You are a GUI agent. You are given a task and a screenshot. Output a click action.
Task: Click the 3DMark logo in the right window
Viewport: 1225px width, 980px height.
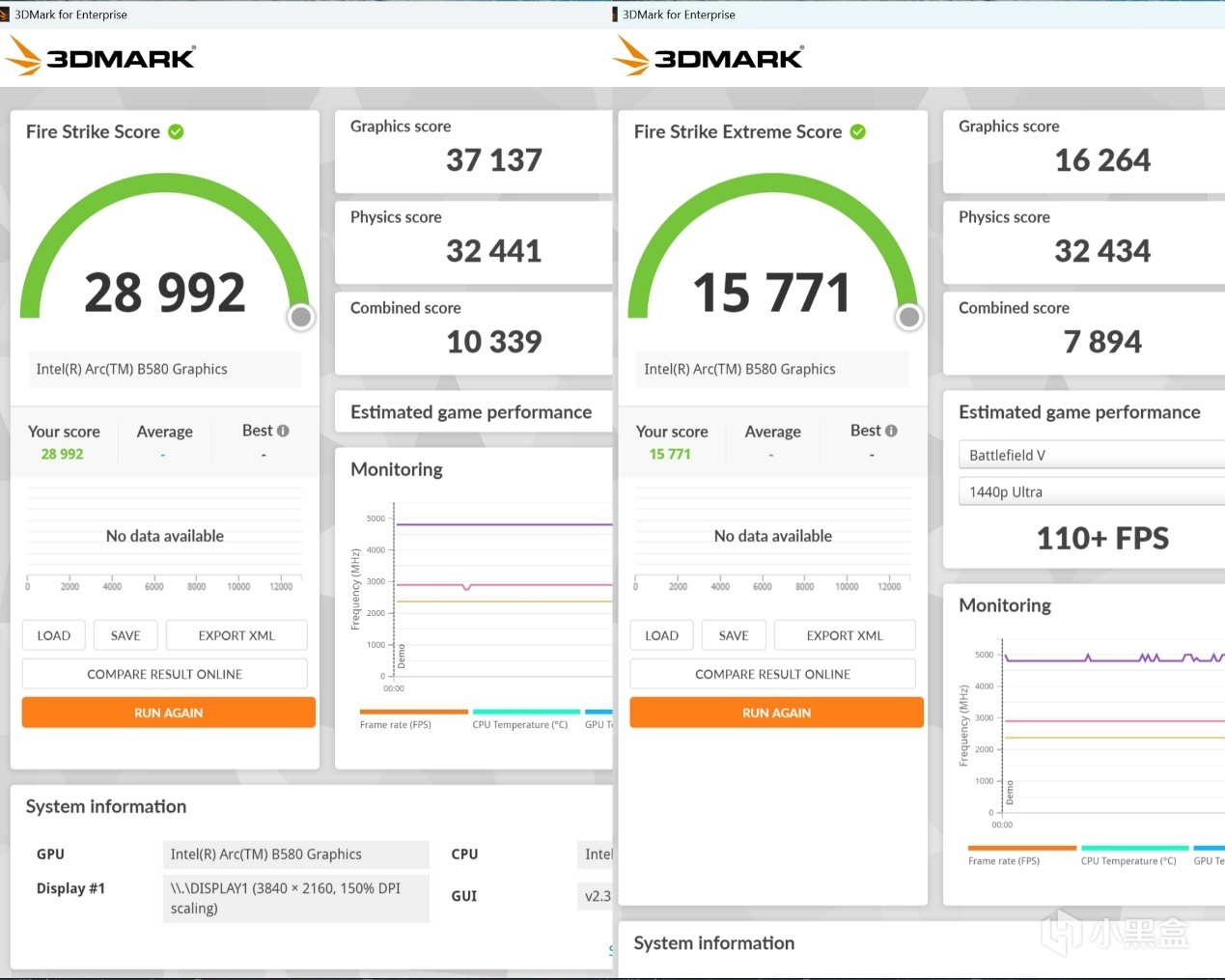point(709,56)
